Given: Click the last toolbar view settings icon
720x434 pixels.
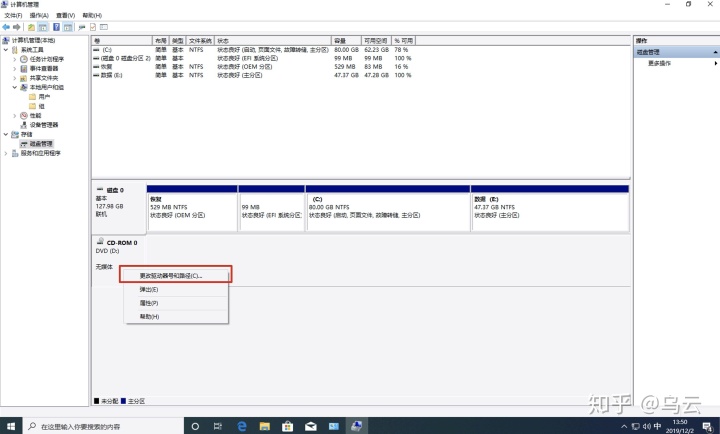Looking at the screenshot, I should [x=104, y=27].
